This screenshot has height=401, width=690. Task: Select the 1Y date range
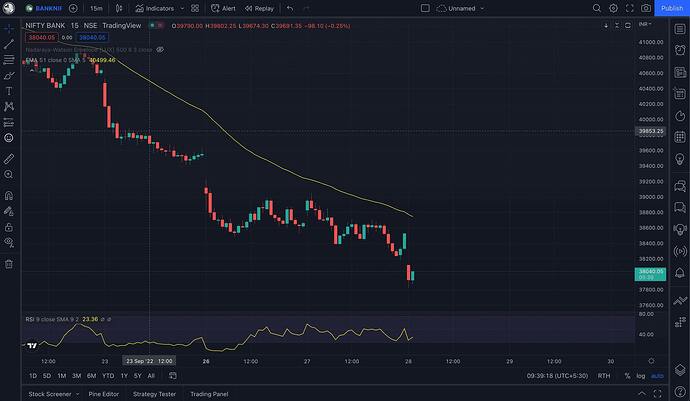124,376
